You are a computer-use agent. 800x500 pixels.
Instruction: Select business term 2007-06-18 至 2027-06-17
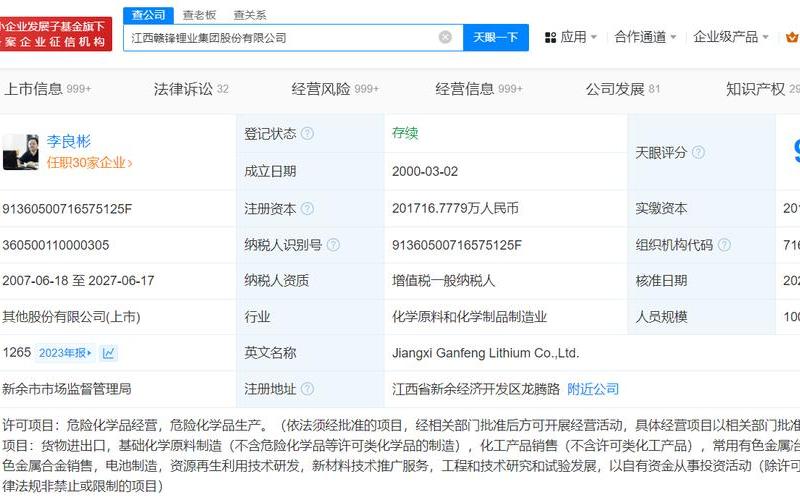click(78, 281)
